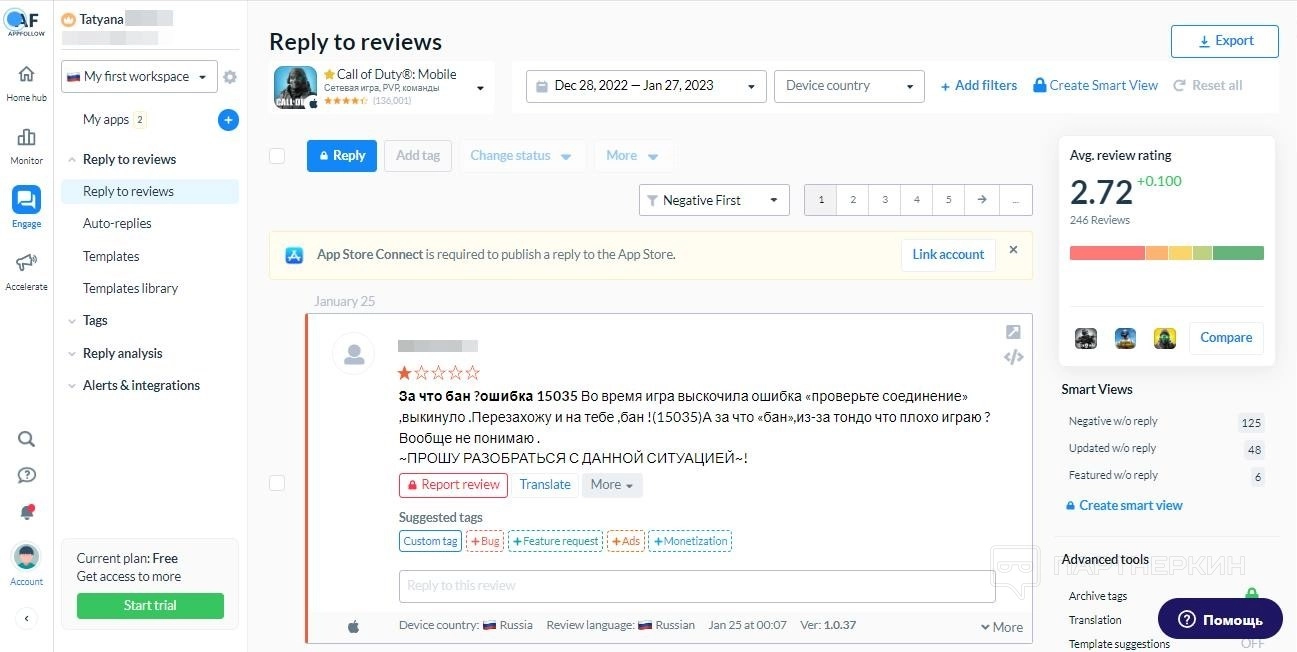Click the reviewer avatar icon
1297x652 pixels.
(x=353, y=354)
